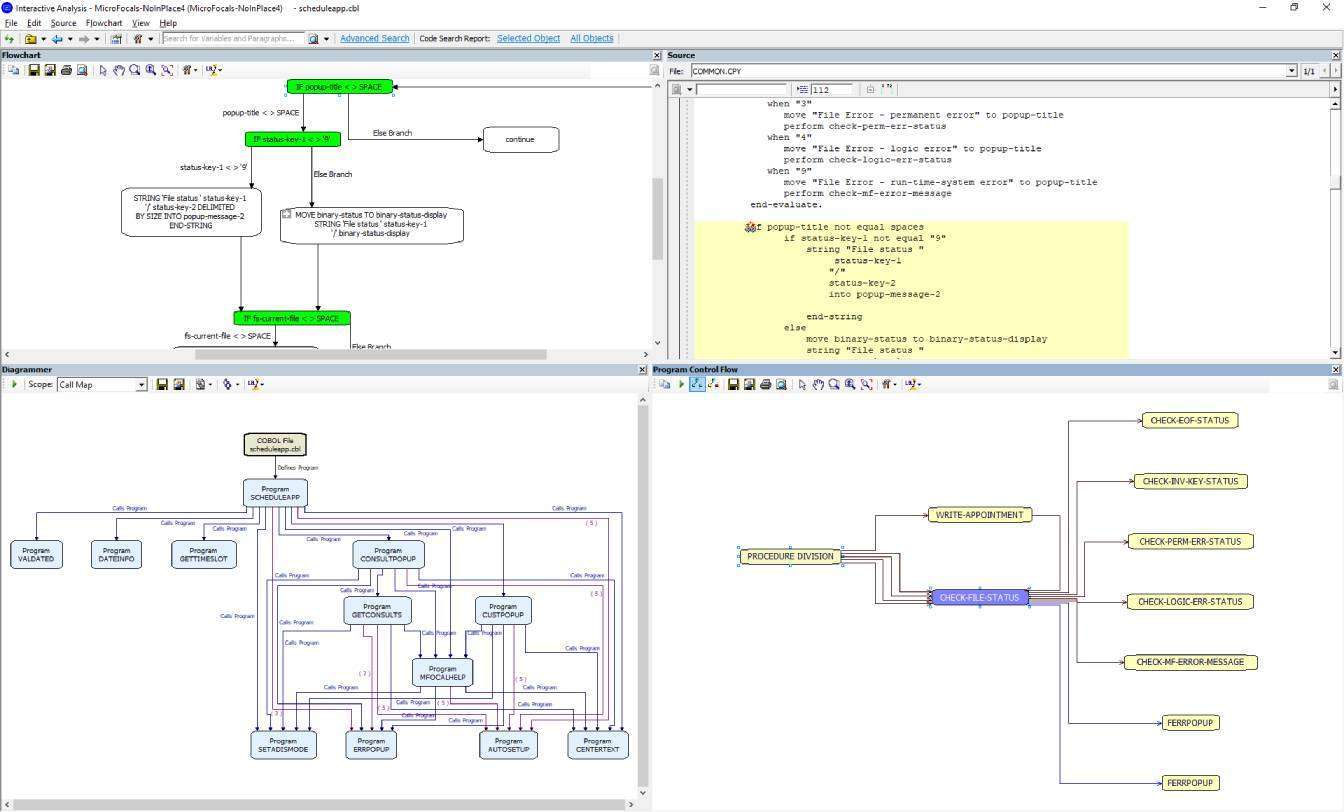
Task: Open the dropdown arrow beside the search button
Action: 326,39
